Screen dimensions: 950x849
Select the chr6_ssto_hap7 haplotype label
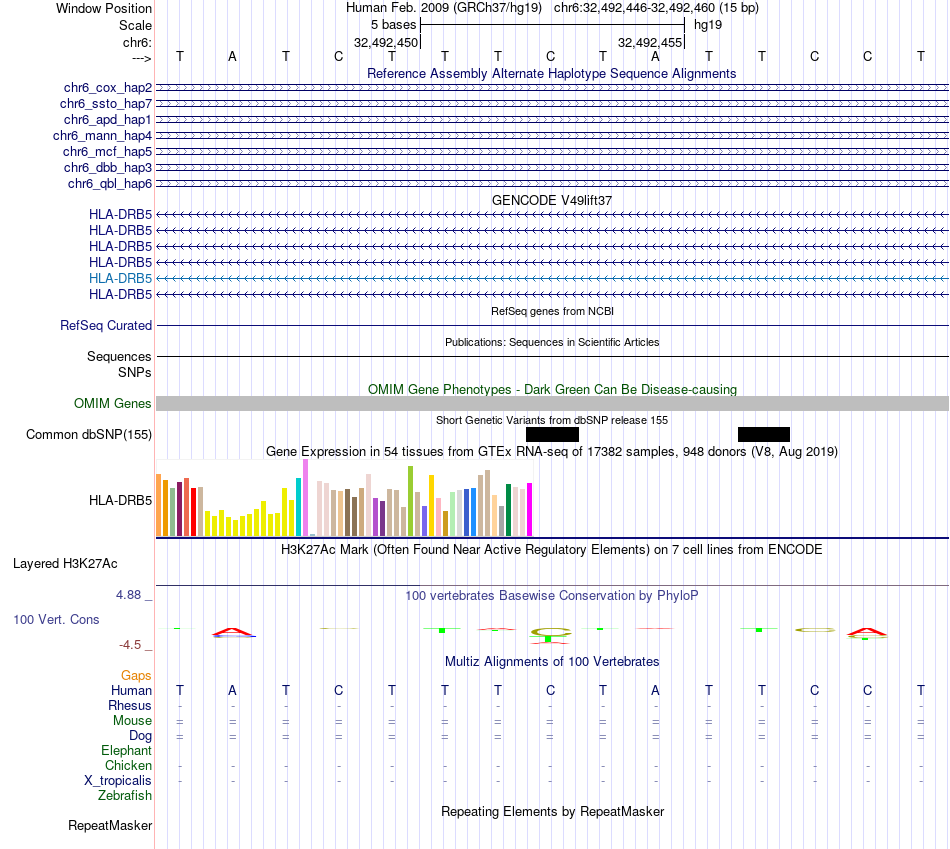pos(106,104)
